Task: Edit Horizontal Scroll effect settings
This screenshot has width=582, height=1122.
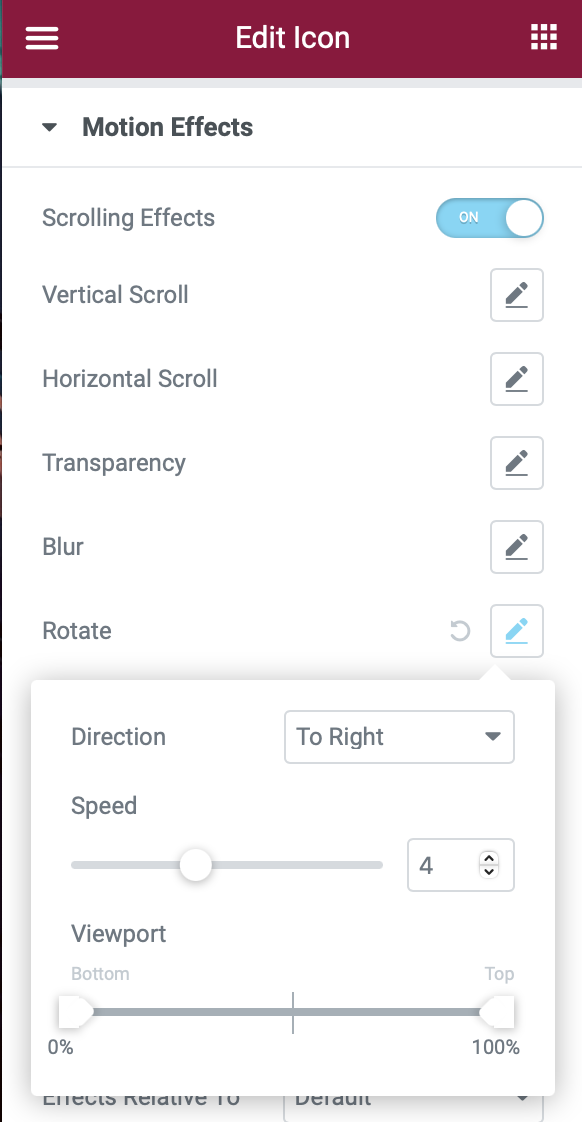Action: tap(517, 379)
